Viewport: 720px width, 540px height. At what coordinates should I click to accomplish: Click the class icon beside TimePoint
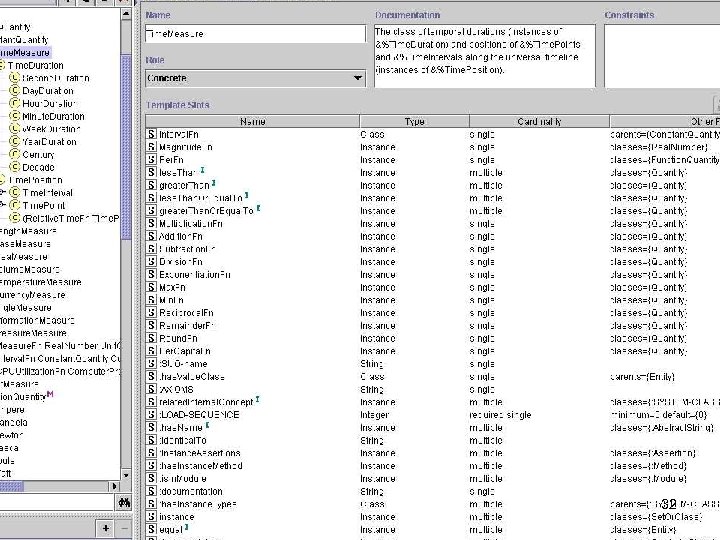click(15, 205)
